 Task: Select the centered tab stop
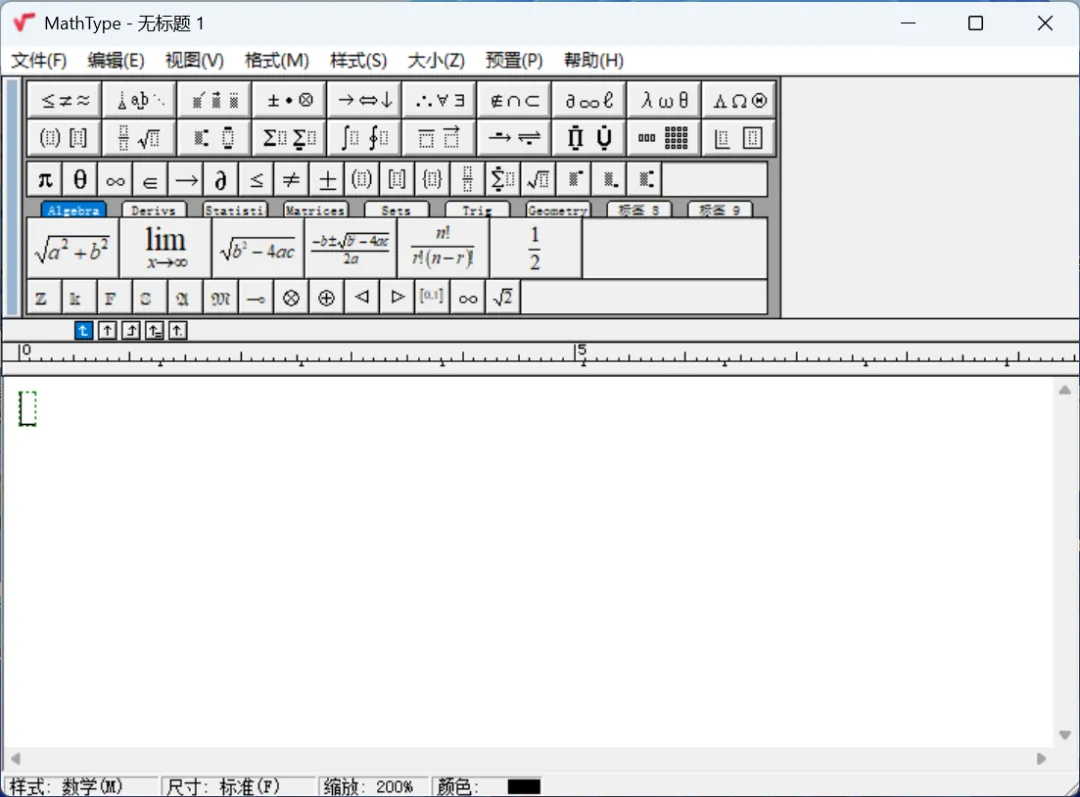click(x=107, y=331)
